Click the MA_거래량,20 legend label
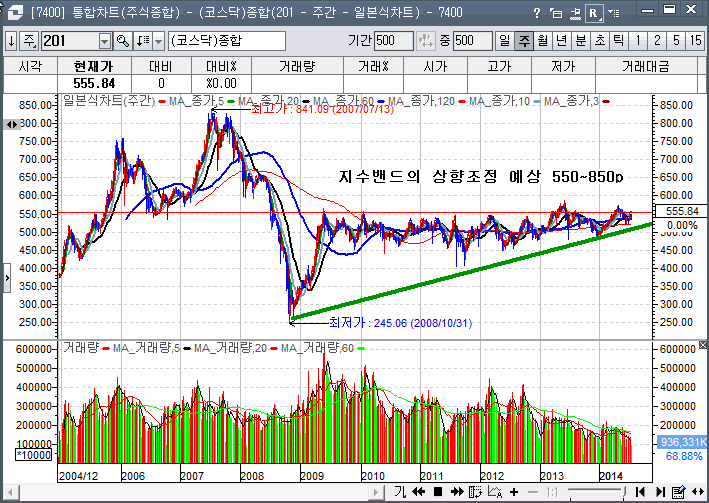Screen dimensions: 709x503 coord(230,348)
